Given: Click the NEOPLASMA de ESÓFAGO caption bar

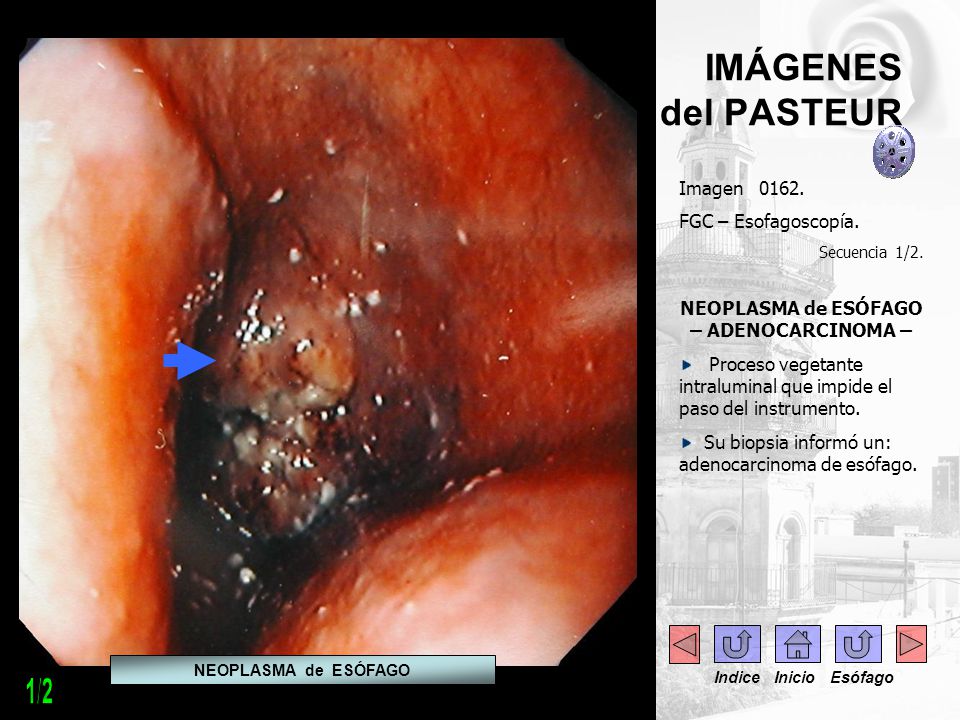Looking at the screenshot, I should pyautogui.click(x=302, y=670).
